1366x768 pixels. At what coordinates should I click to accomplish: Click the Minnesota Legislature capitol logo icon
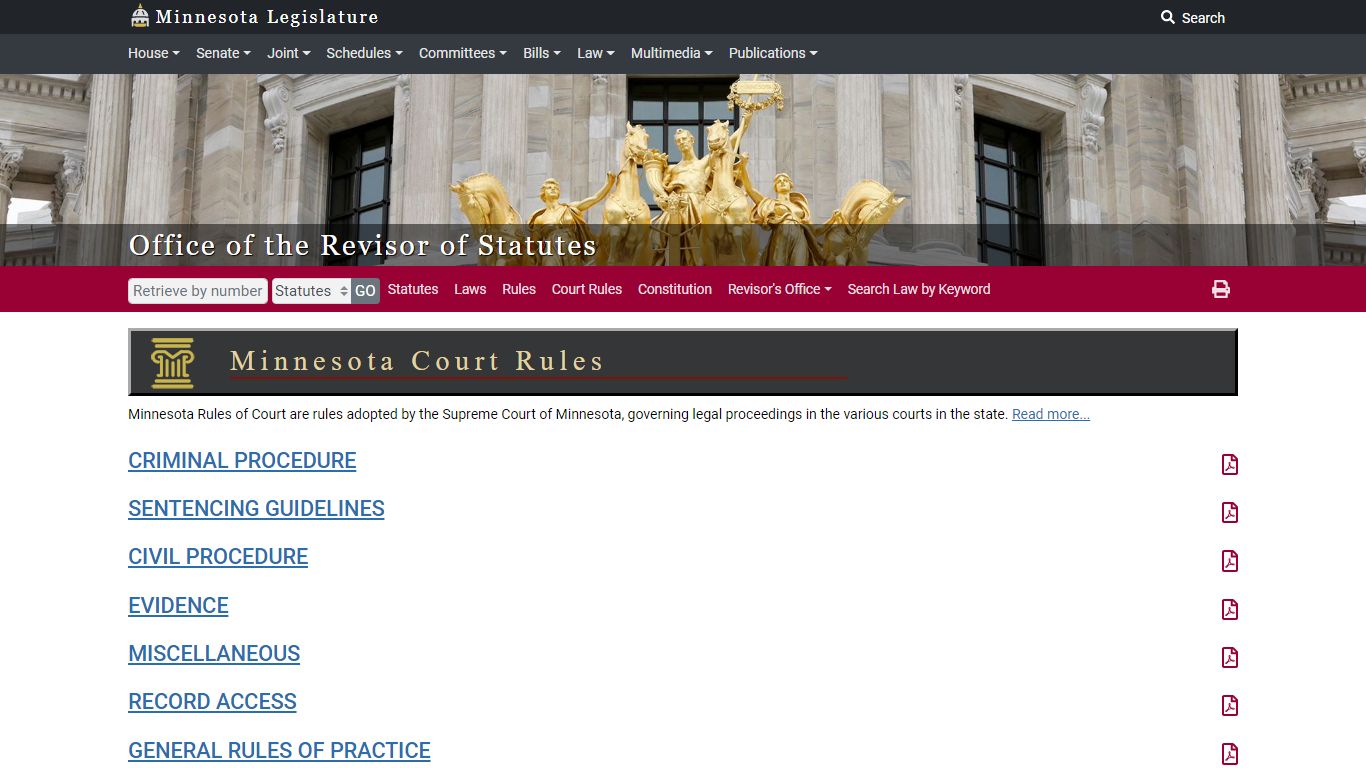tap(140, 16)
